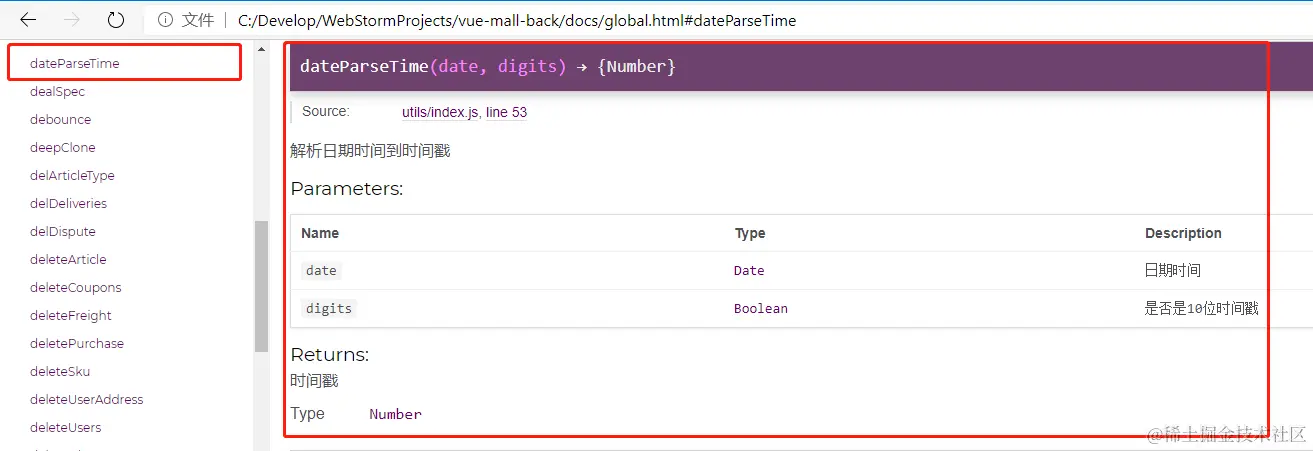
Task: Reload the page with the refresh icon
Action: tap(116, 20)
